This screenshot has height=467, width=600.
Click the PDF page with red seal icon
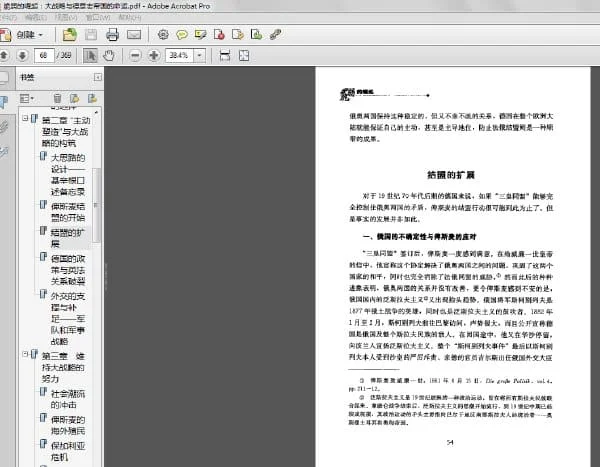point(219,35)
